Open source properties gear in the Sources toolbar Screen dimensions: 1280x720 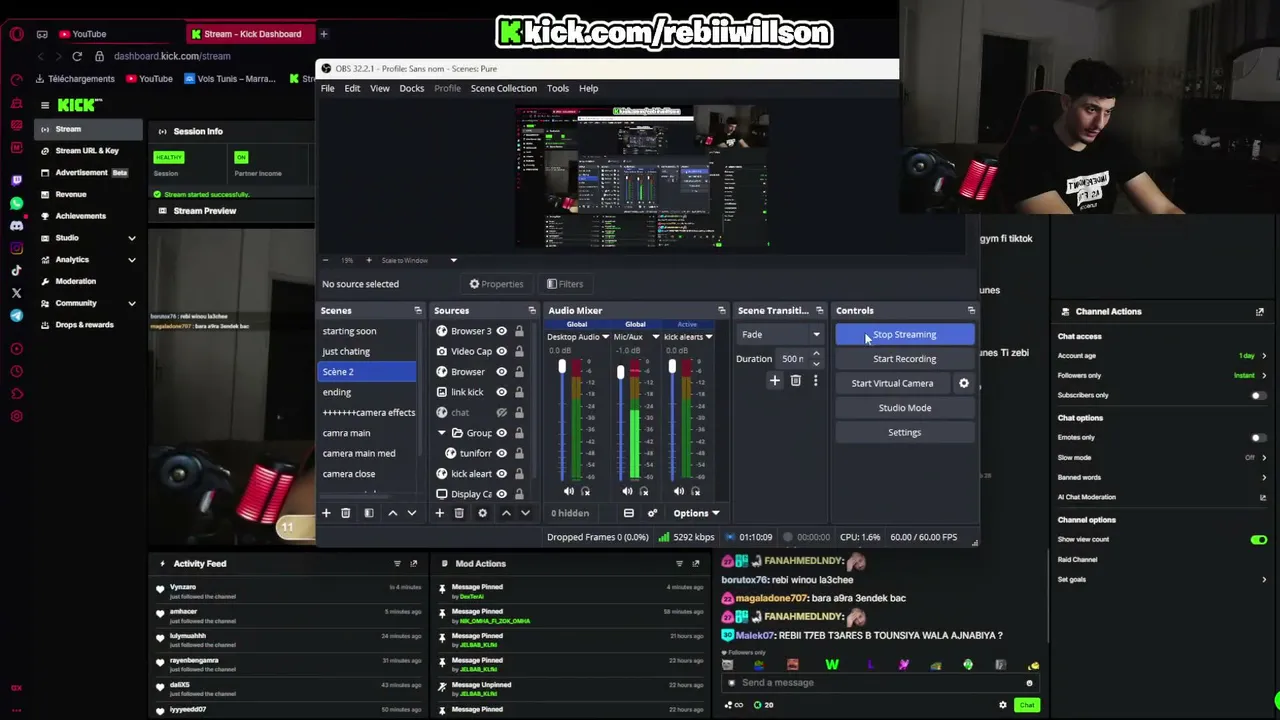pos(482,513)
